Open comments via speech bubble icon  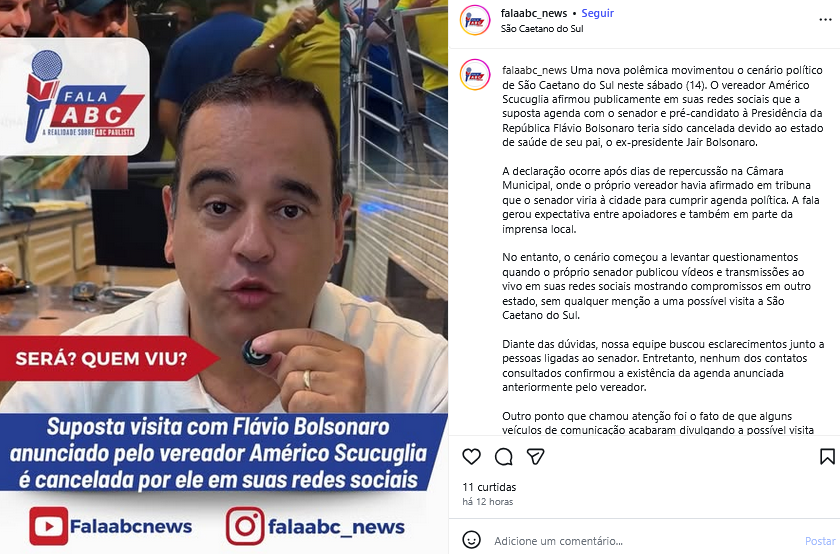504,456
